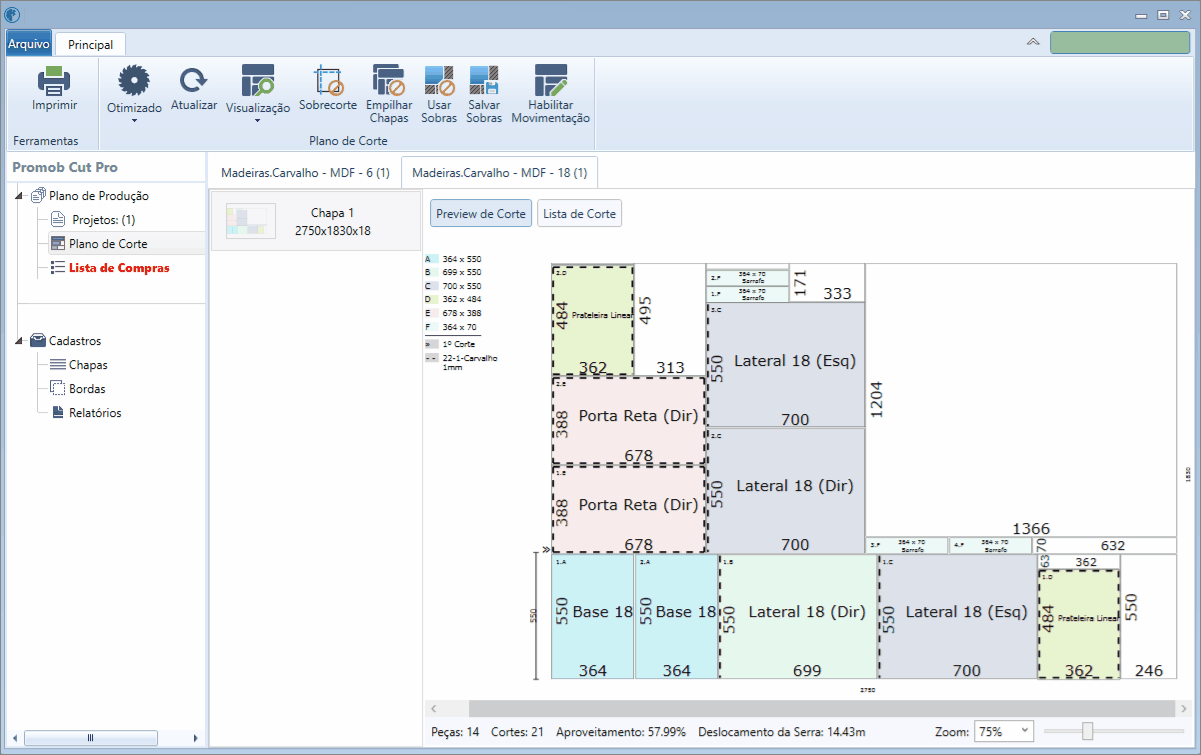
Task: Collapse the Plano de Produção tree node
Action: (x=20, y=196)
